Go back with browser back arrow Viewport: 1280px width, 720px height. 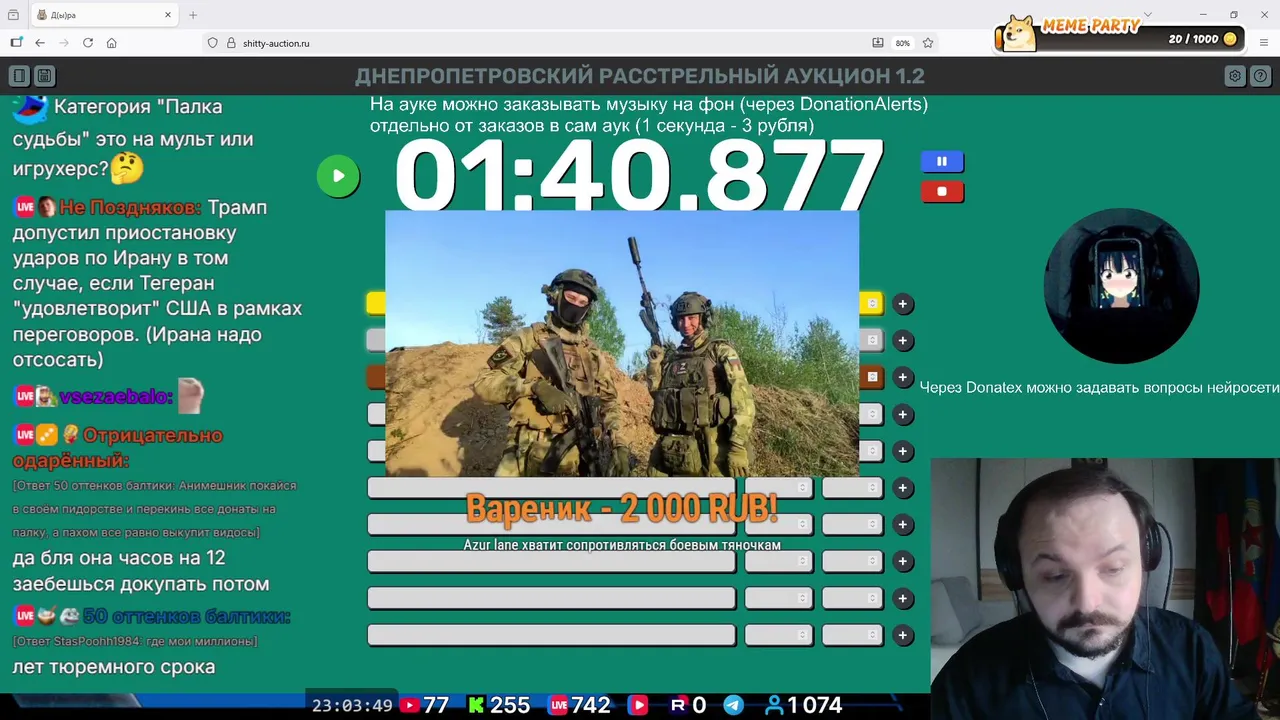(x=40, y=43)
